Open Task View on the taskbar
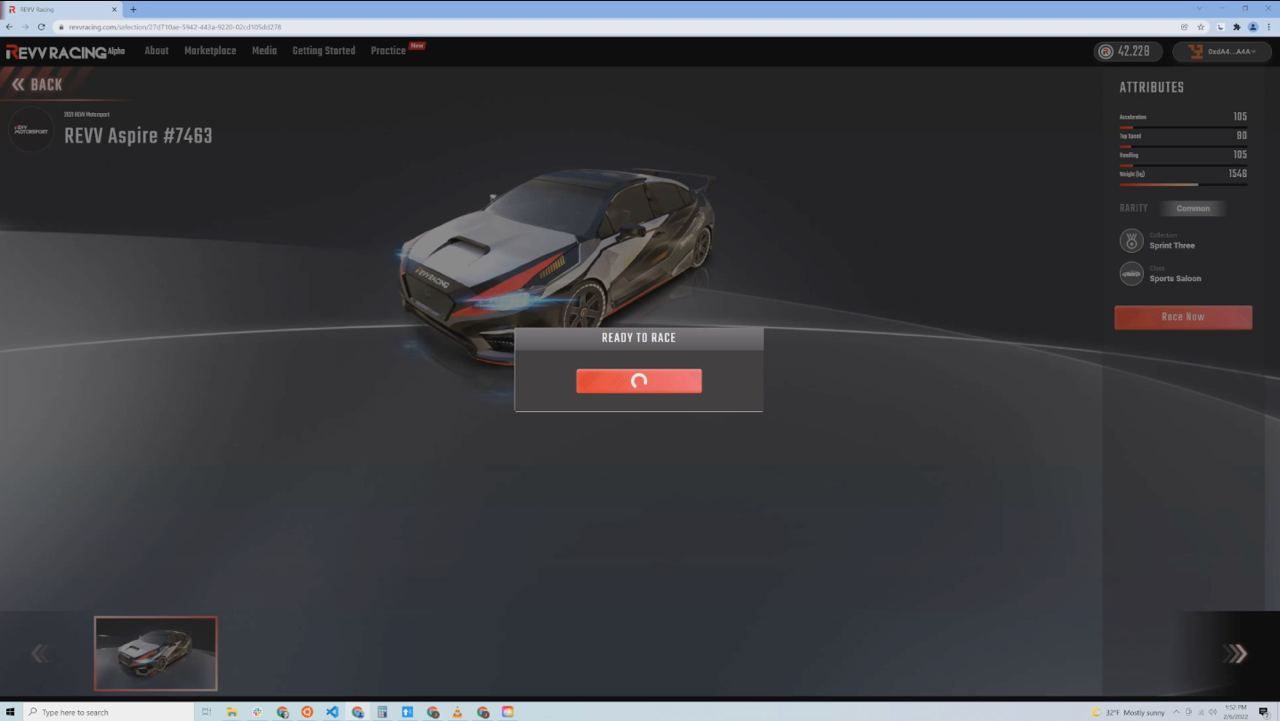This screenshot has height=721, width=1280. 207,712
